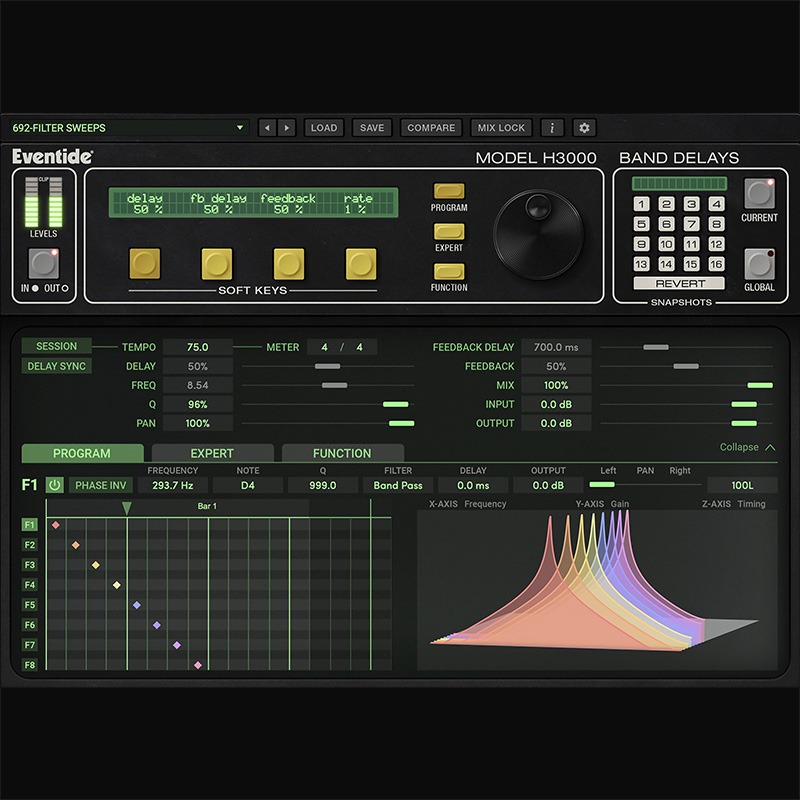
Task: Toggle COMPARE mode
Action: pos(431,128)
